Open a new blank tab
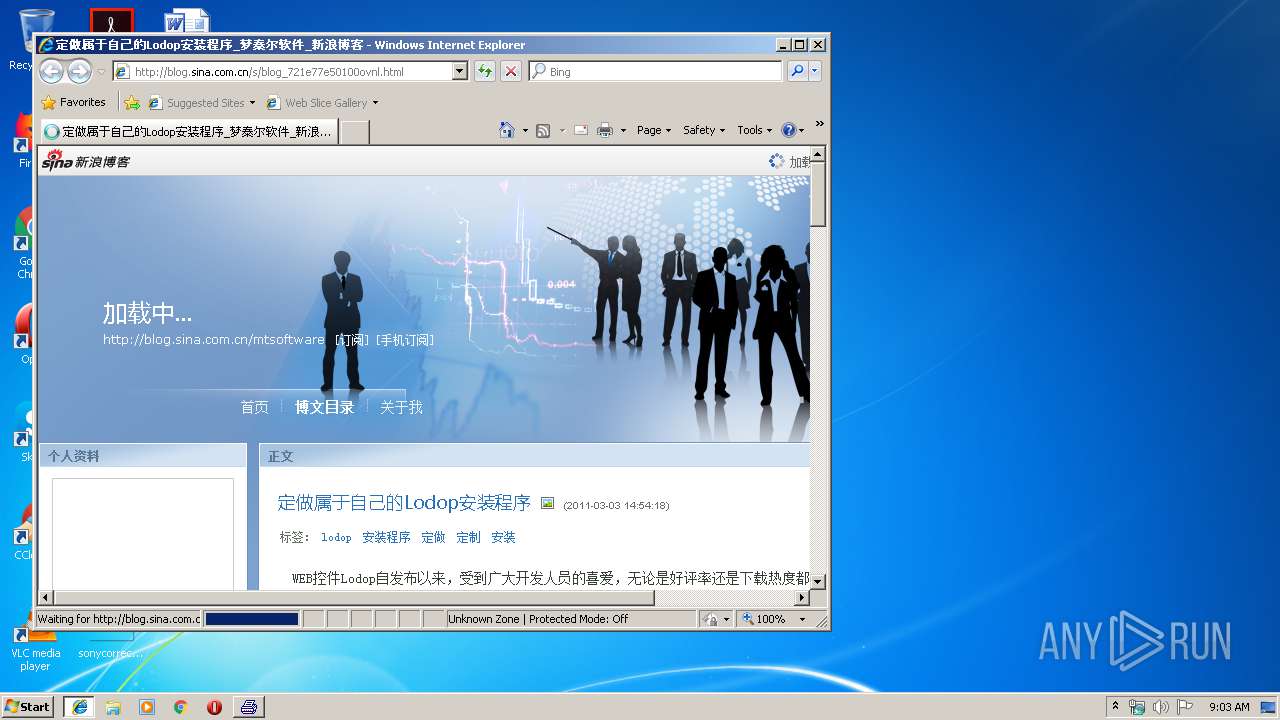Viewport: 1280px width, 720px height. (x=355, y=131)
